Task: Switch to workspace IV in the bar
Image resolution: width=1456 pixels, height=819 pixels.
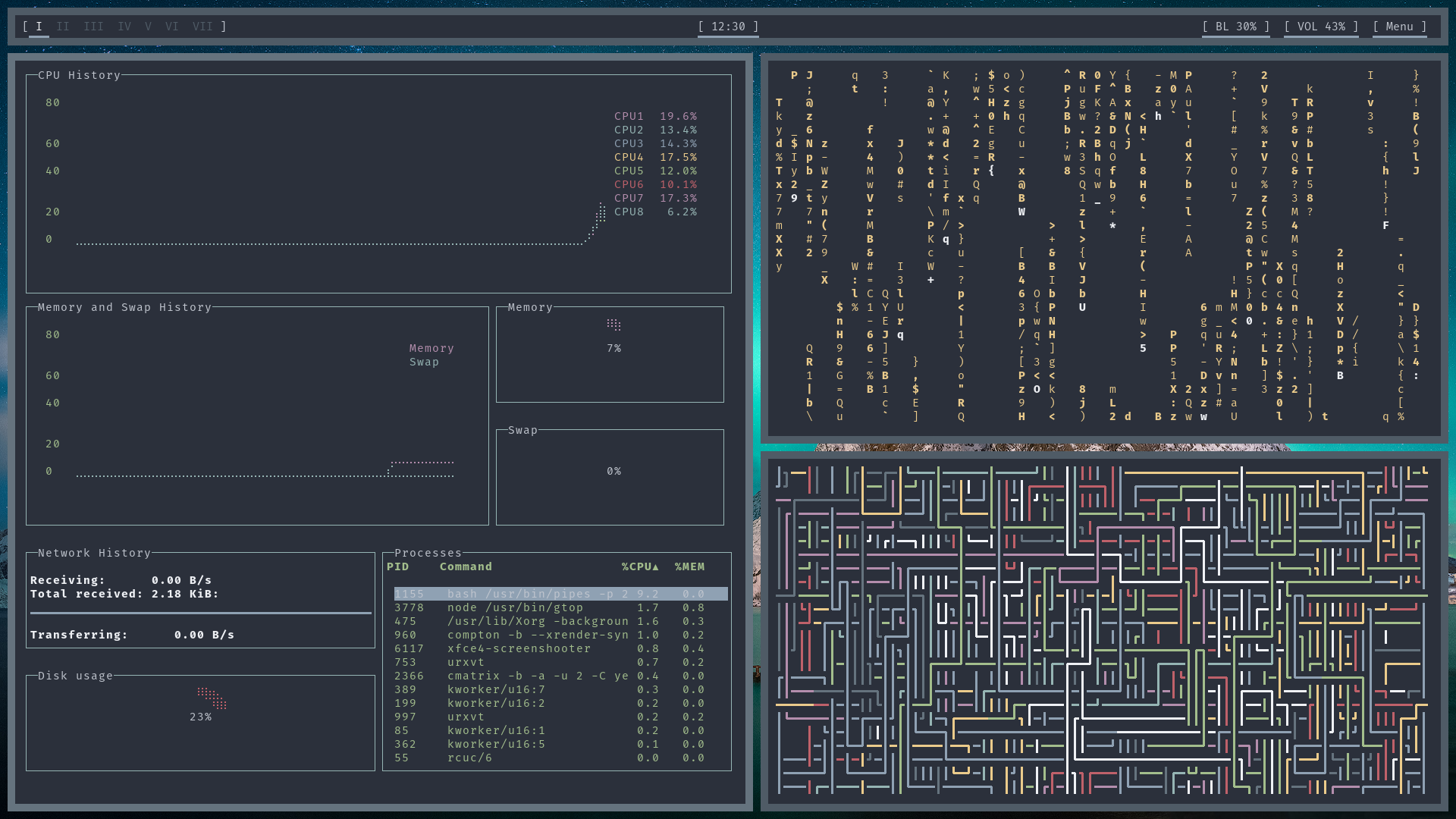Action: point(124,27)
